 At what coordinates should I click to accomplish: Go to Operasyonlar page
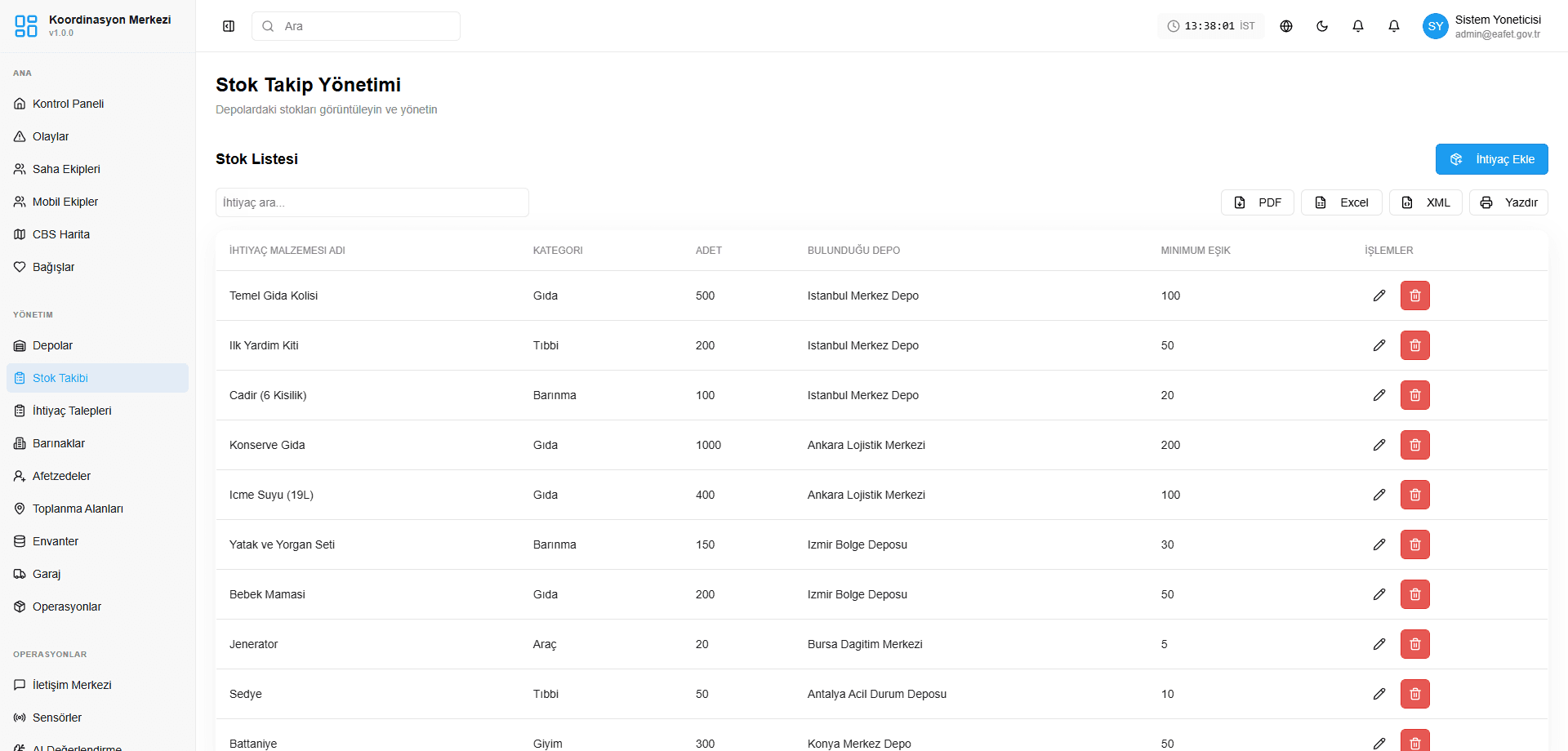(x=97, y=607)
